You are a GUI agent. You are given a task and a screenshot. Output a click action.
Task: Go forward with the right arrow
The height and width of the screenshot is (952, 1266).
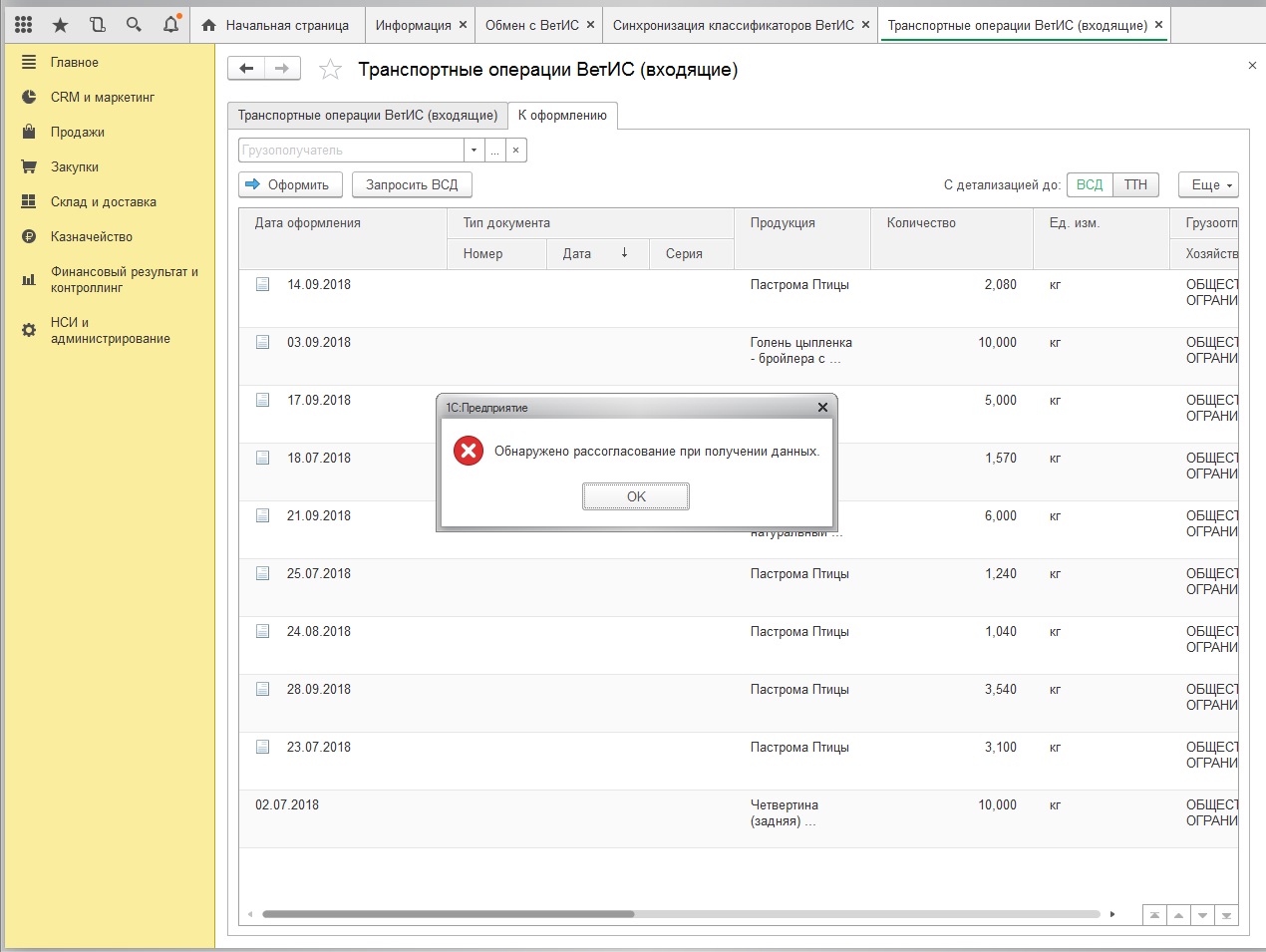(282, 69)
